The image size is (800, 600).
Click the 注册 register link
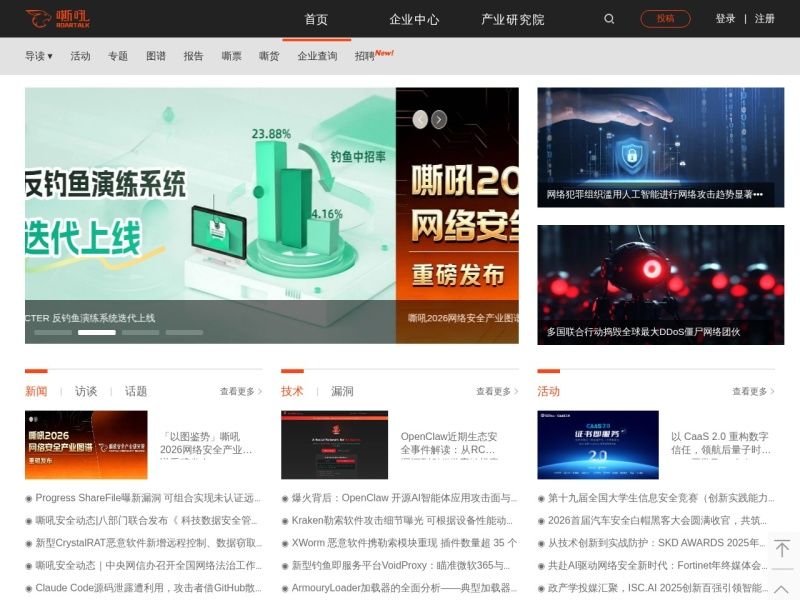[x=764, y=19]
